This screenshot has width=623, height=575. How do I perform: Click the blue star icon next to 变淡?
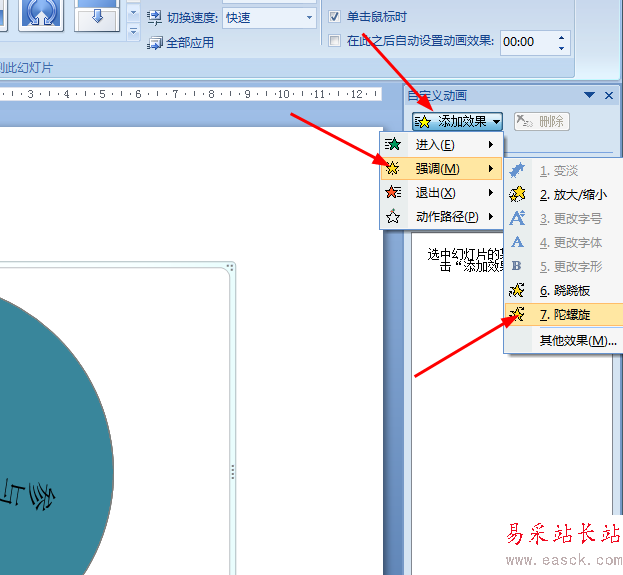click(517, 170)
